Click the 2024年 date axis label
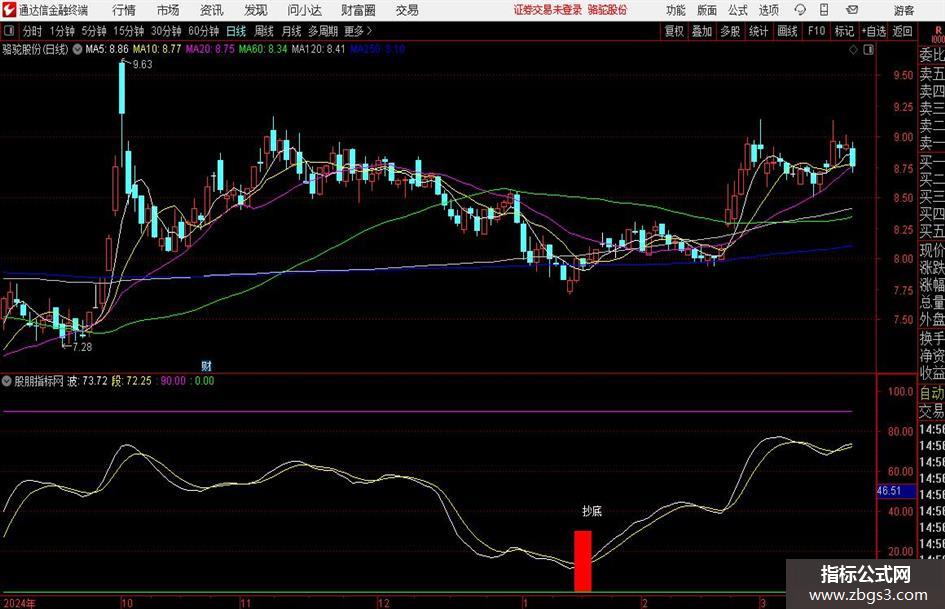This screenshot has height=609, width=945. pos(19,603)
